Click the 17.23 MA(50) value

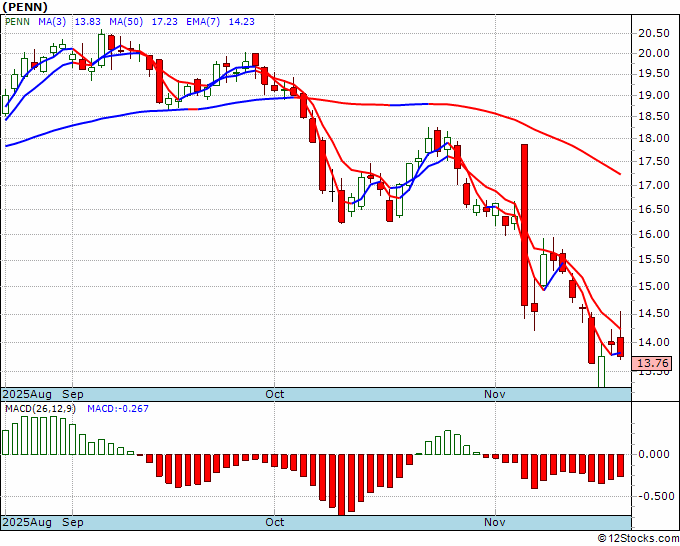[x=164, y=21]
